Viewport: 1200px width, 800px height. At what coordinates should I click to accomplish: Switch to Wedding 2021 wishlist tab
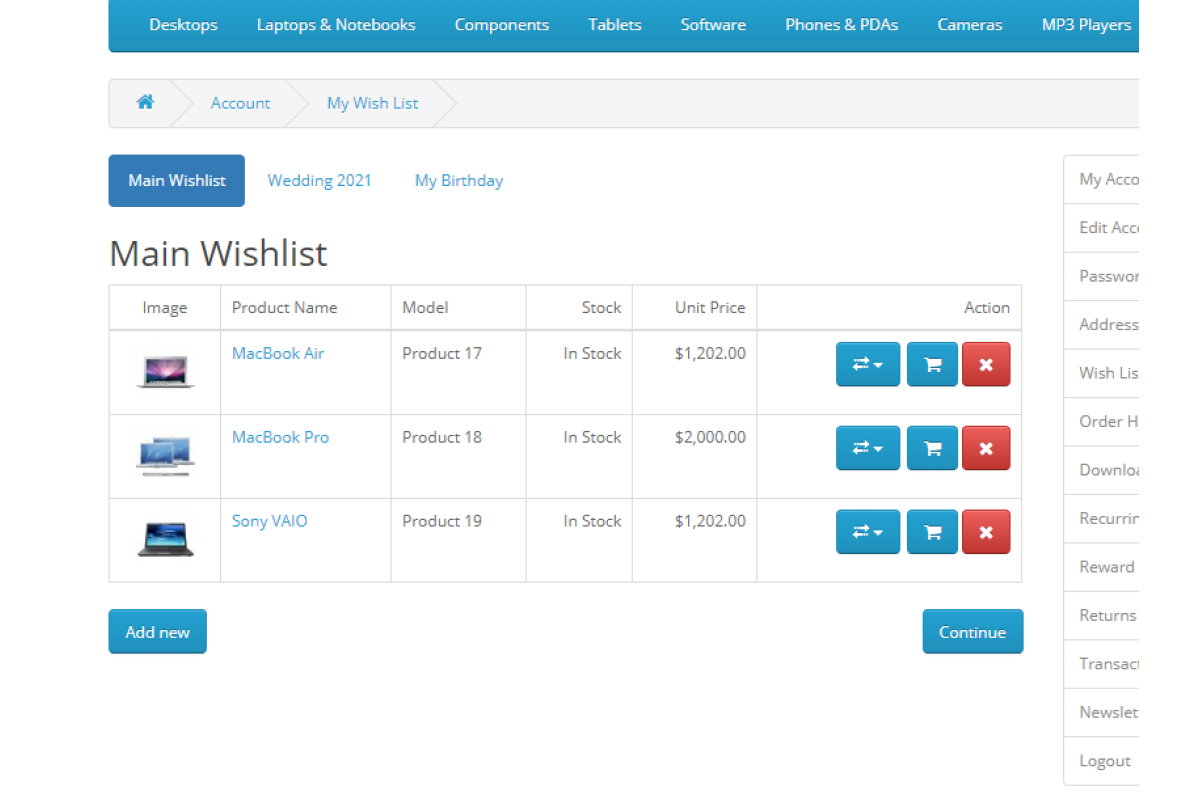(319, 181)
